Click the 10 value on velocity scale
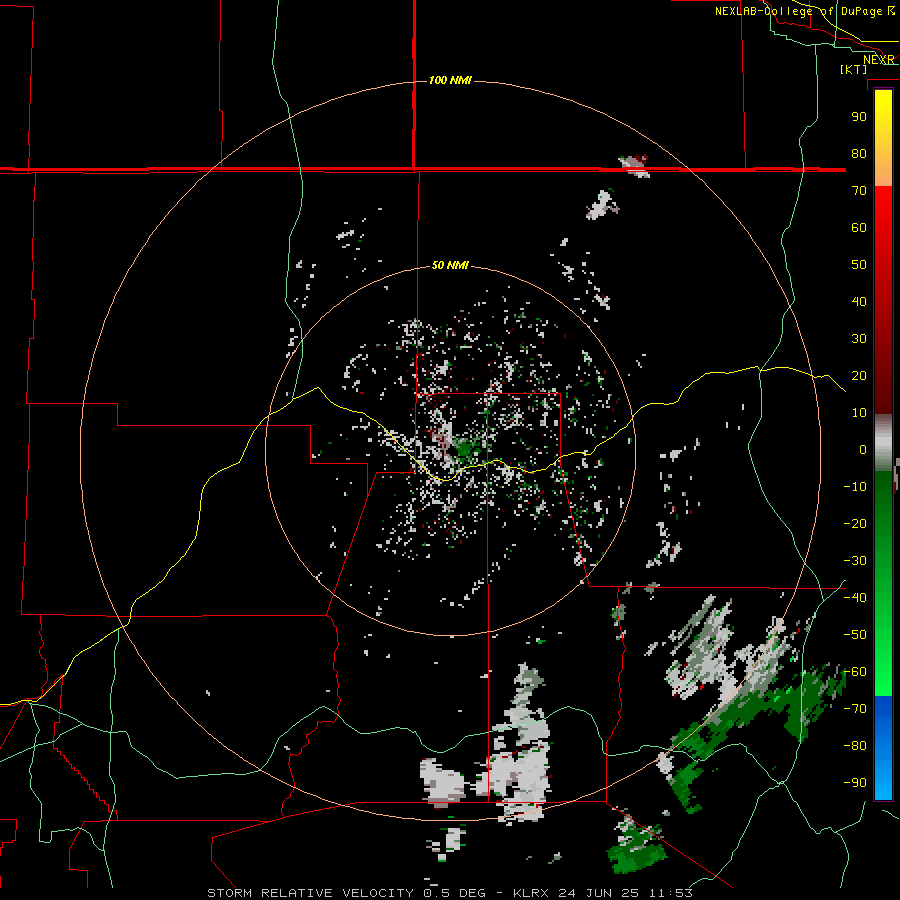The image size is (900, 900). click(859, 413)
